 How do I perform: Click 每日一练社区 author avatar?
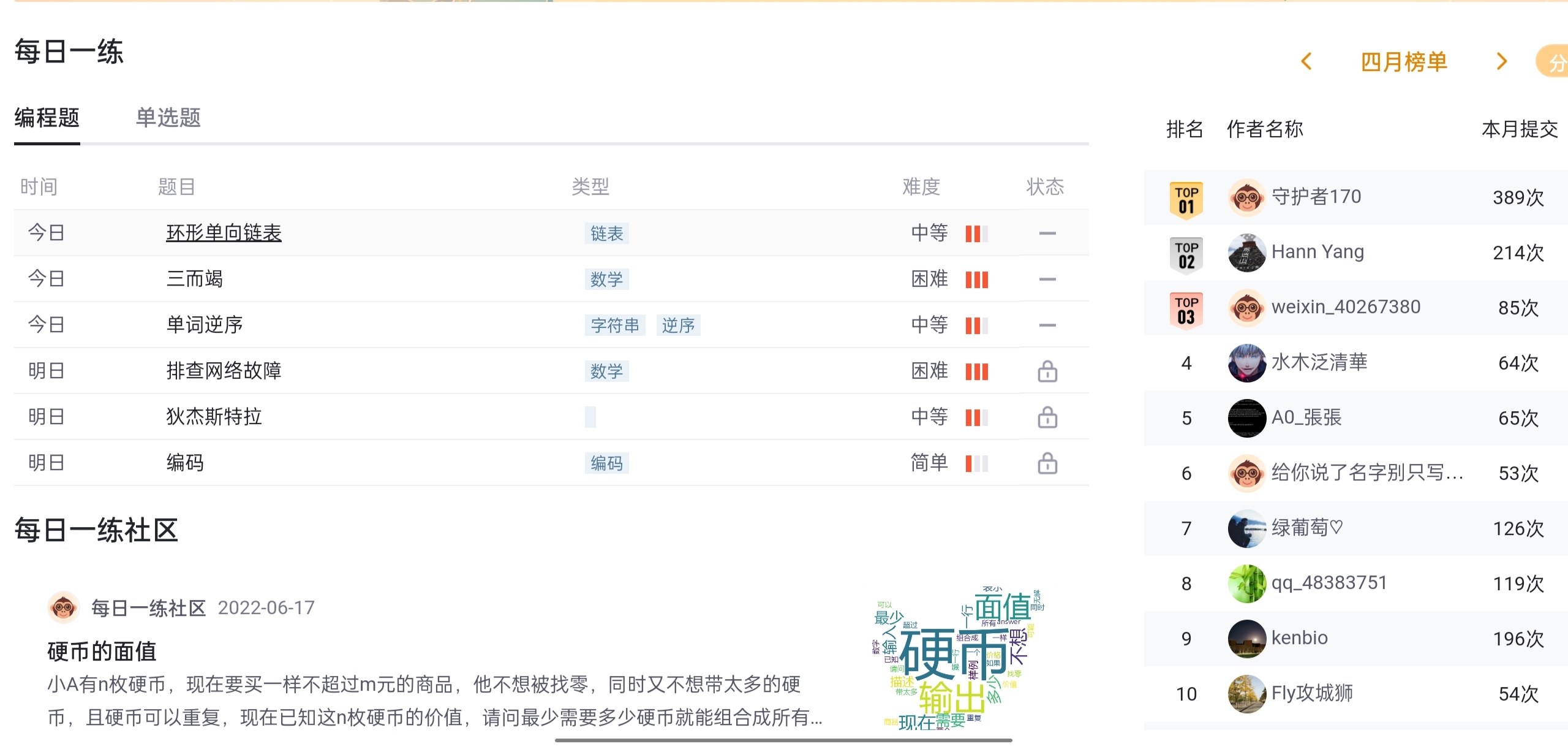click(x=64, y=607)
